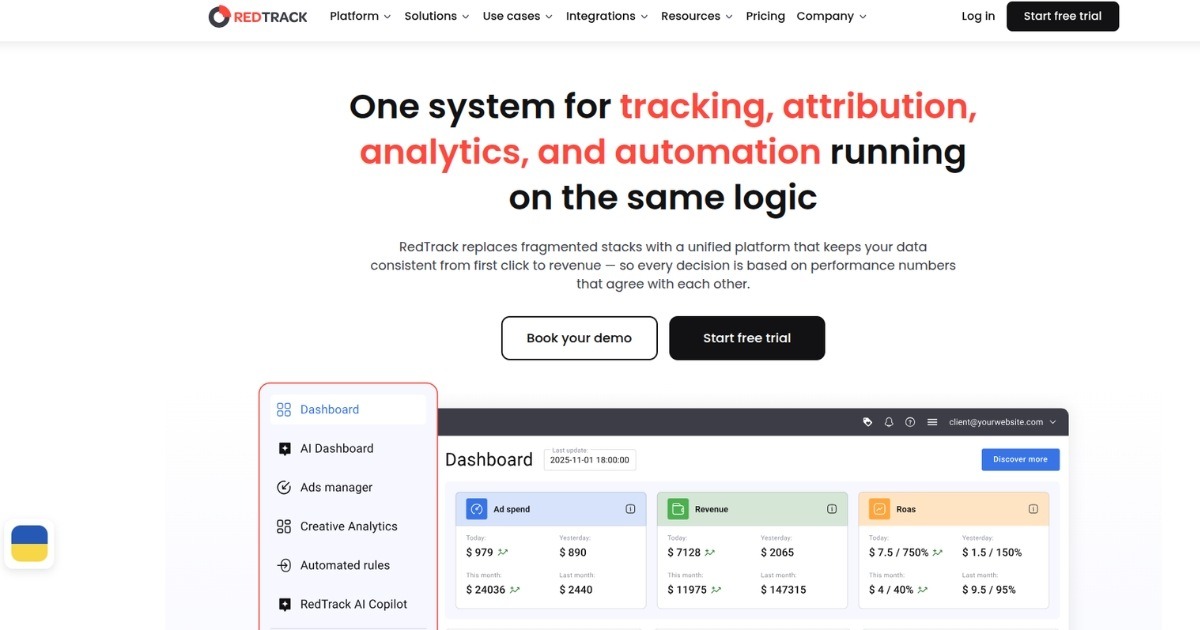Click trend arrow next to $ 7128
The width and height of the screenshot is (1200, 630).
point(709,552)
